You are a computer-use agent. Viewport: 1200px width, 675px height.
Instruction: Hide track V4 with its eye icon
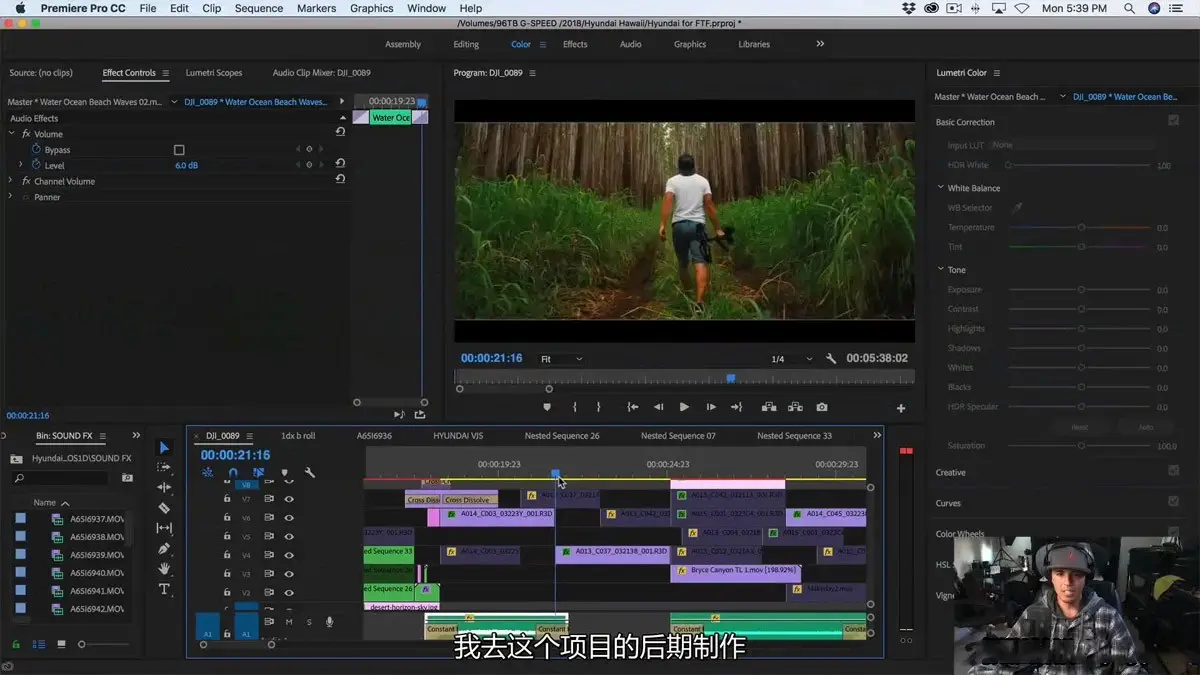(289, 555)
